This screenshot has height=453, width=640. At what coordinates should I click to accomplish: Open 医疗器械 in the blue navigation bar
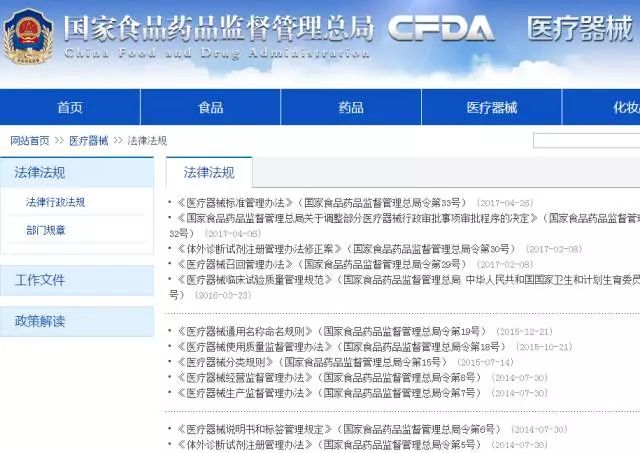(491, 108)
